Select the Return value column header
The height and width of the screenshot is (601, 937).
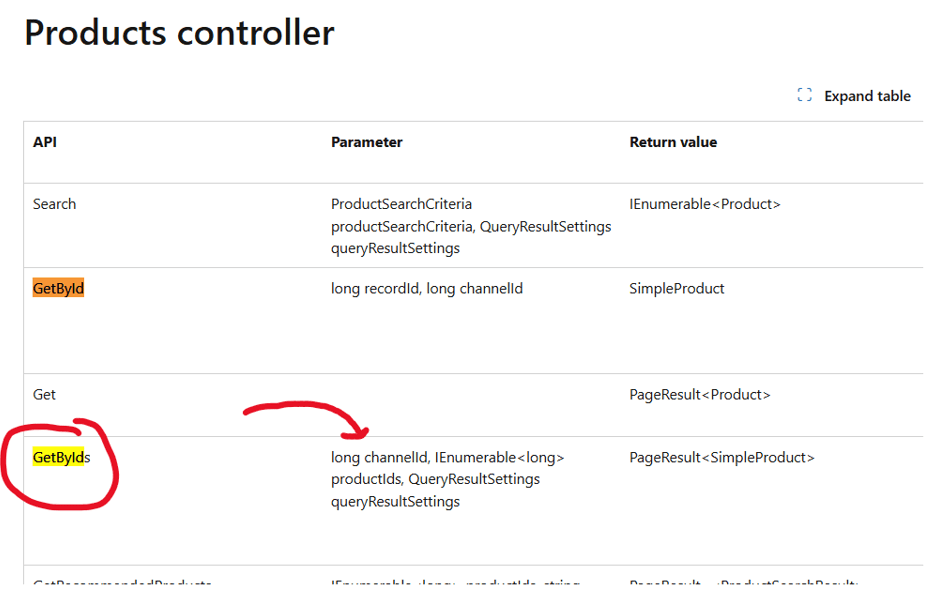point(673,142)
